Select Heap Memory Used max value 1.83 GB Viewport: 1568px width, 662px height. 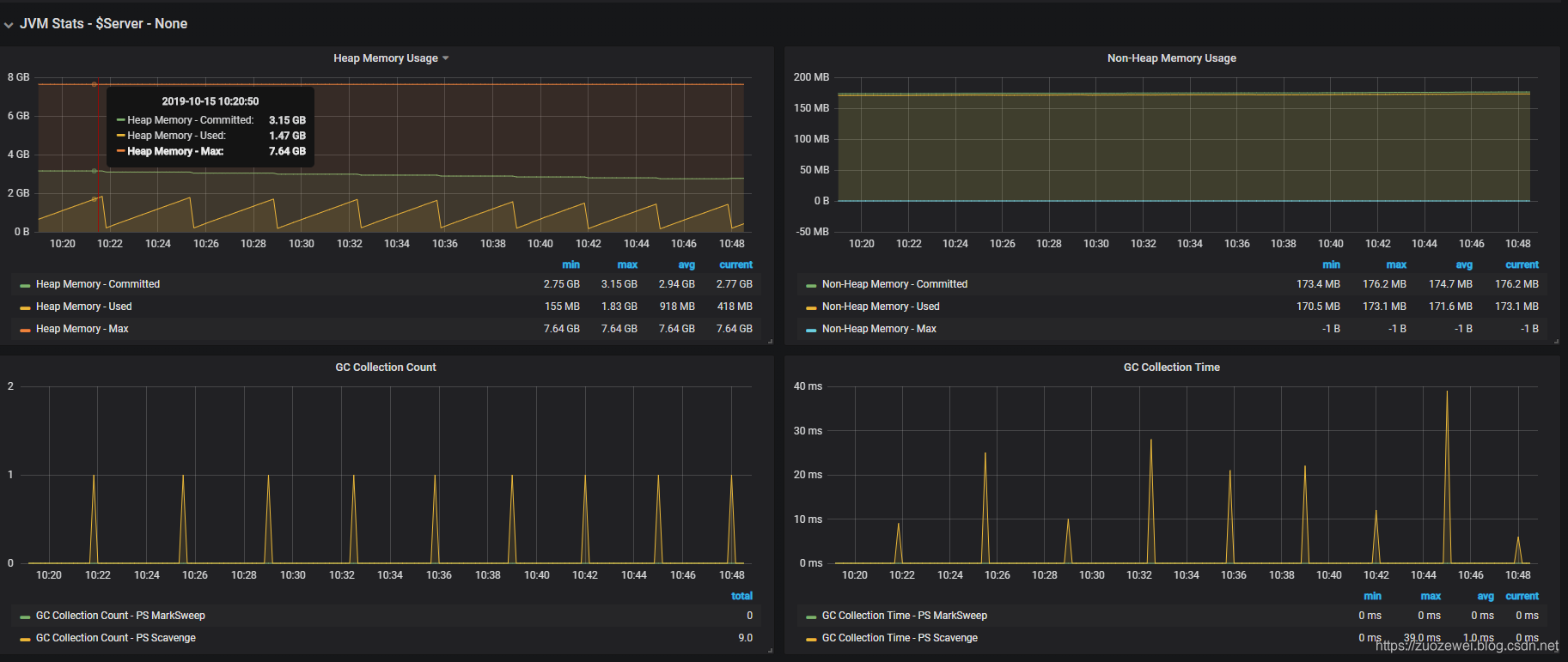pos(619,307)
